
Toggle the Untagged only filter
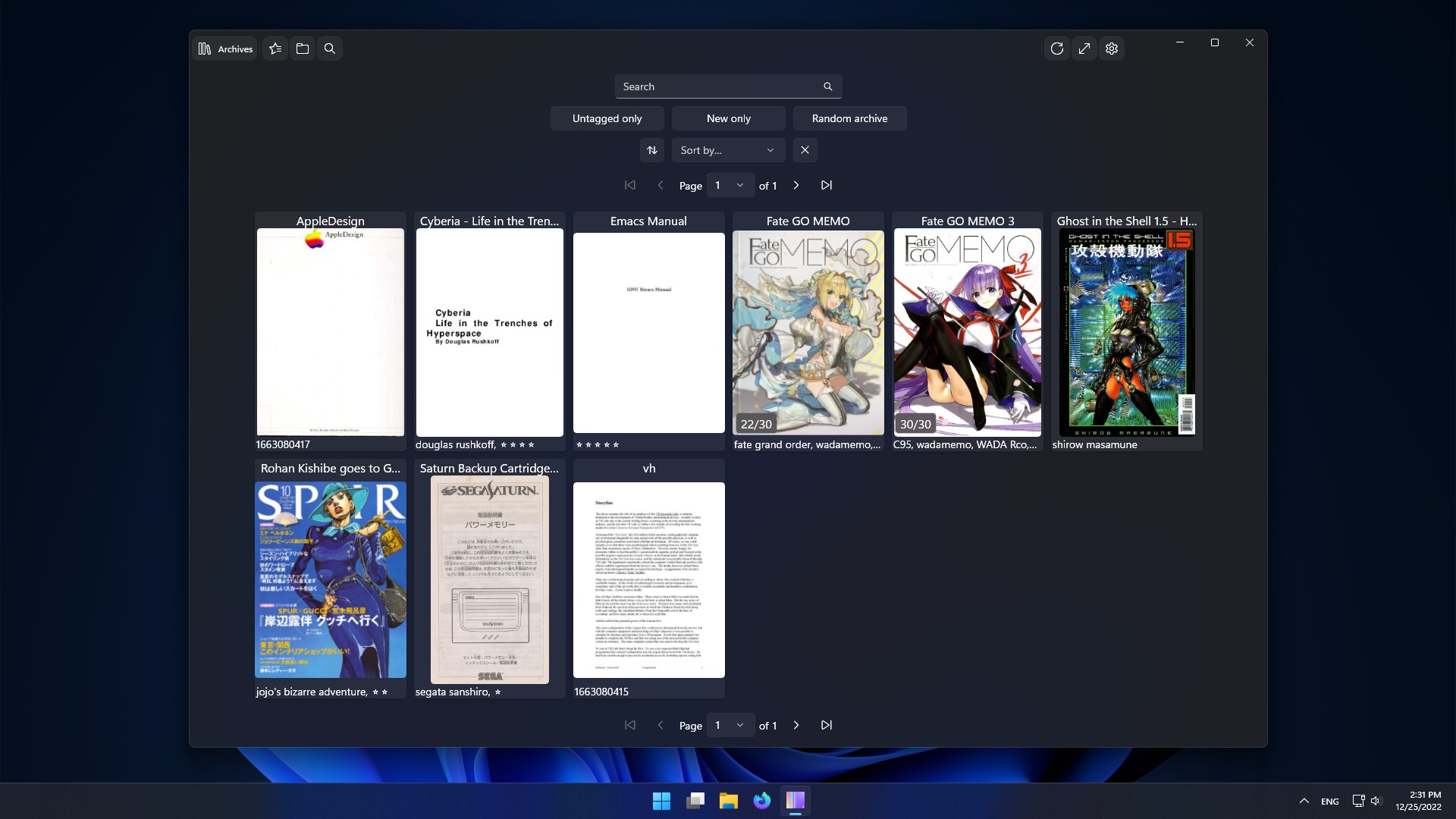pyautogui.click(x=607, y=118)
